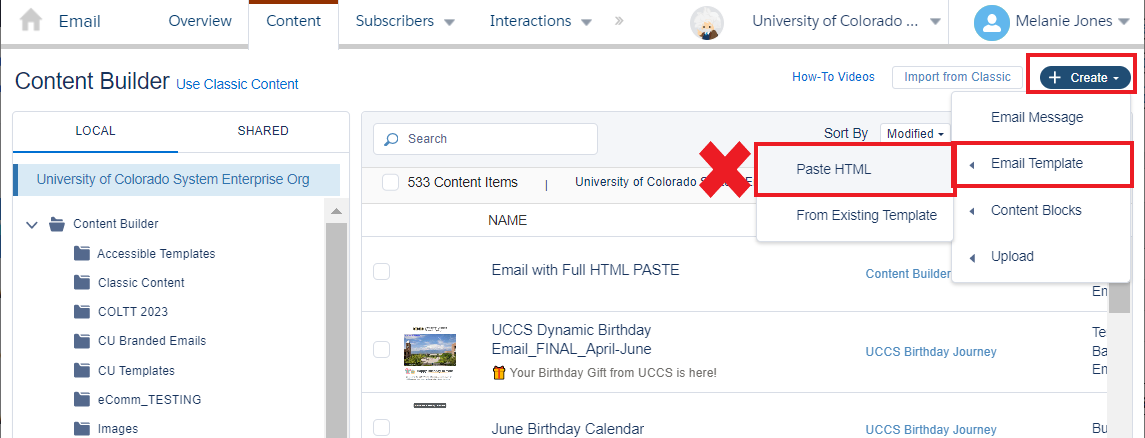The width and height of the screenshot is (1145, 438).
Task: Tick the select-all checkbox beside 533 Content Items
Action: [391, 182]
